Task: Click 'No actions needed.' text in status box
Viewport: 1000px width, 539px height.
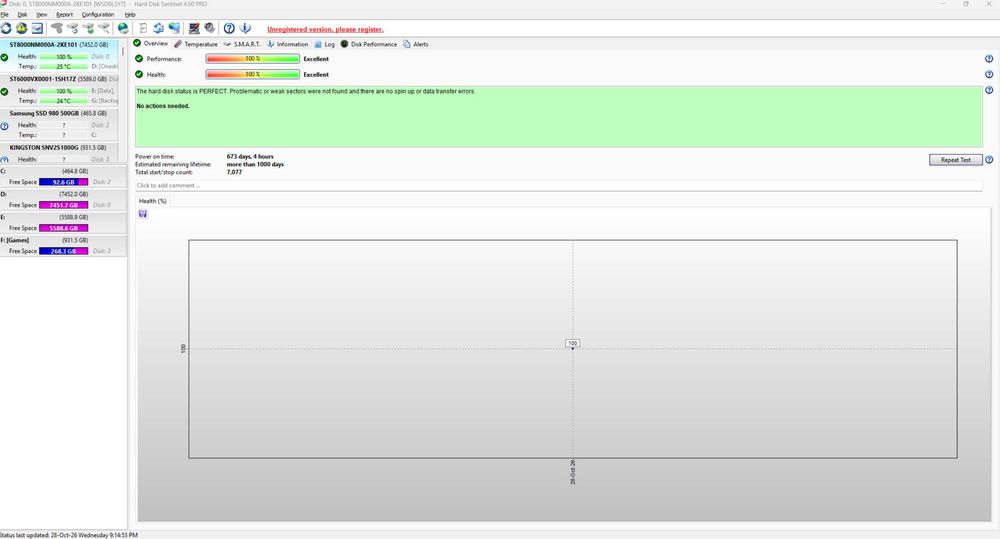Action: [x=163, y=106]
